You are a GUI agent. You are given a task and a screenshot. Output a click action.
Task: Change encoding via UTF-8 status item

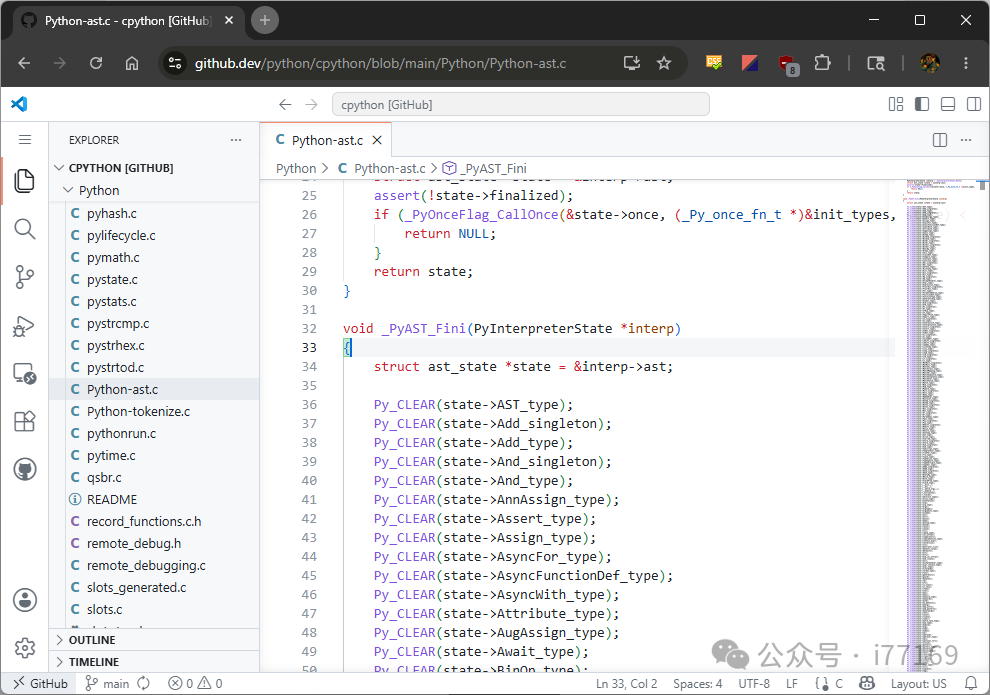click(x=754, y=684)
